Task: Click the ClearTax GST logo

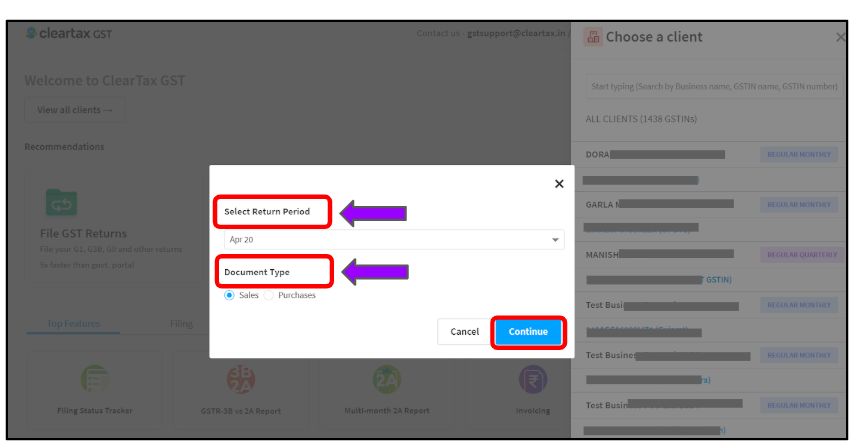Action: tap(69, 33)
